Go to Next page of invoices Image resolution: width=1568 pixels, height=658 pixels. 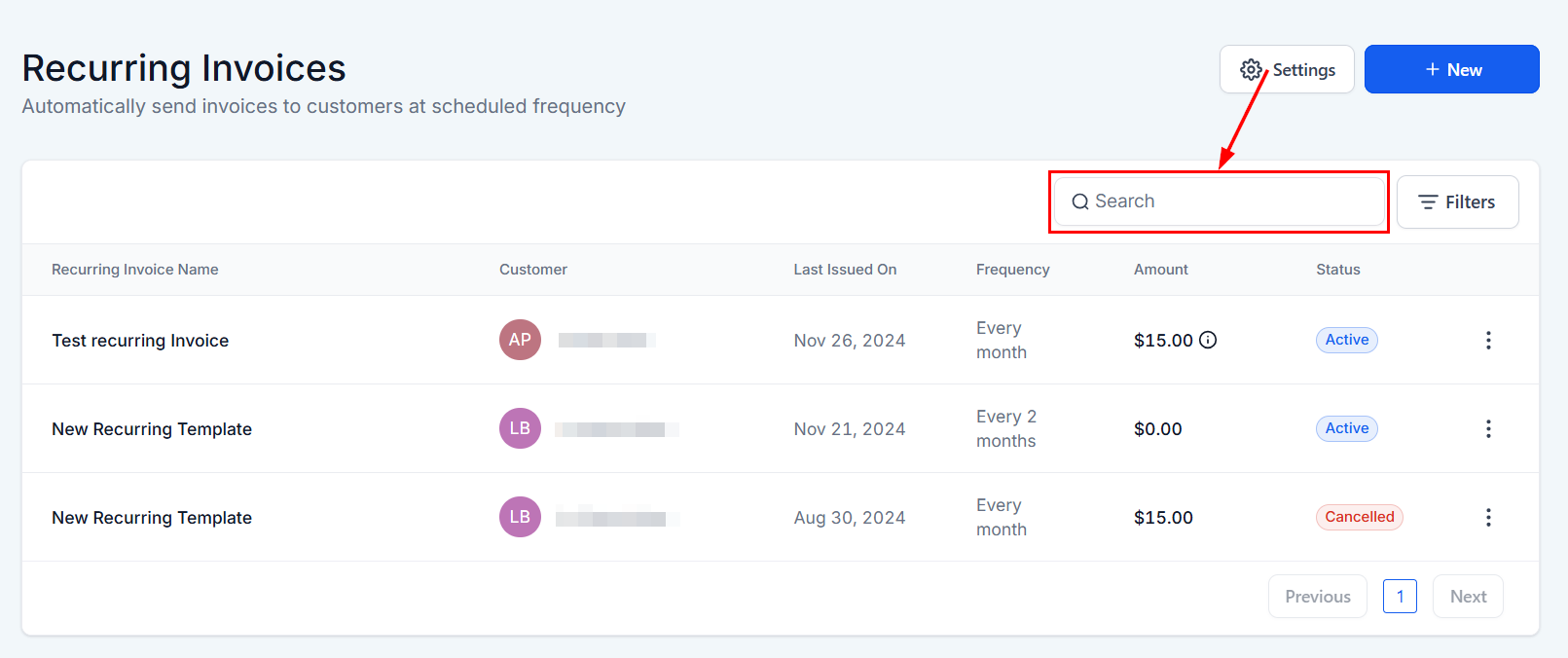pyautogui.click(x=1467, y=597)
